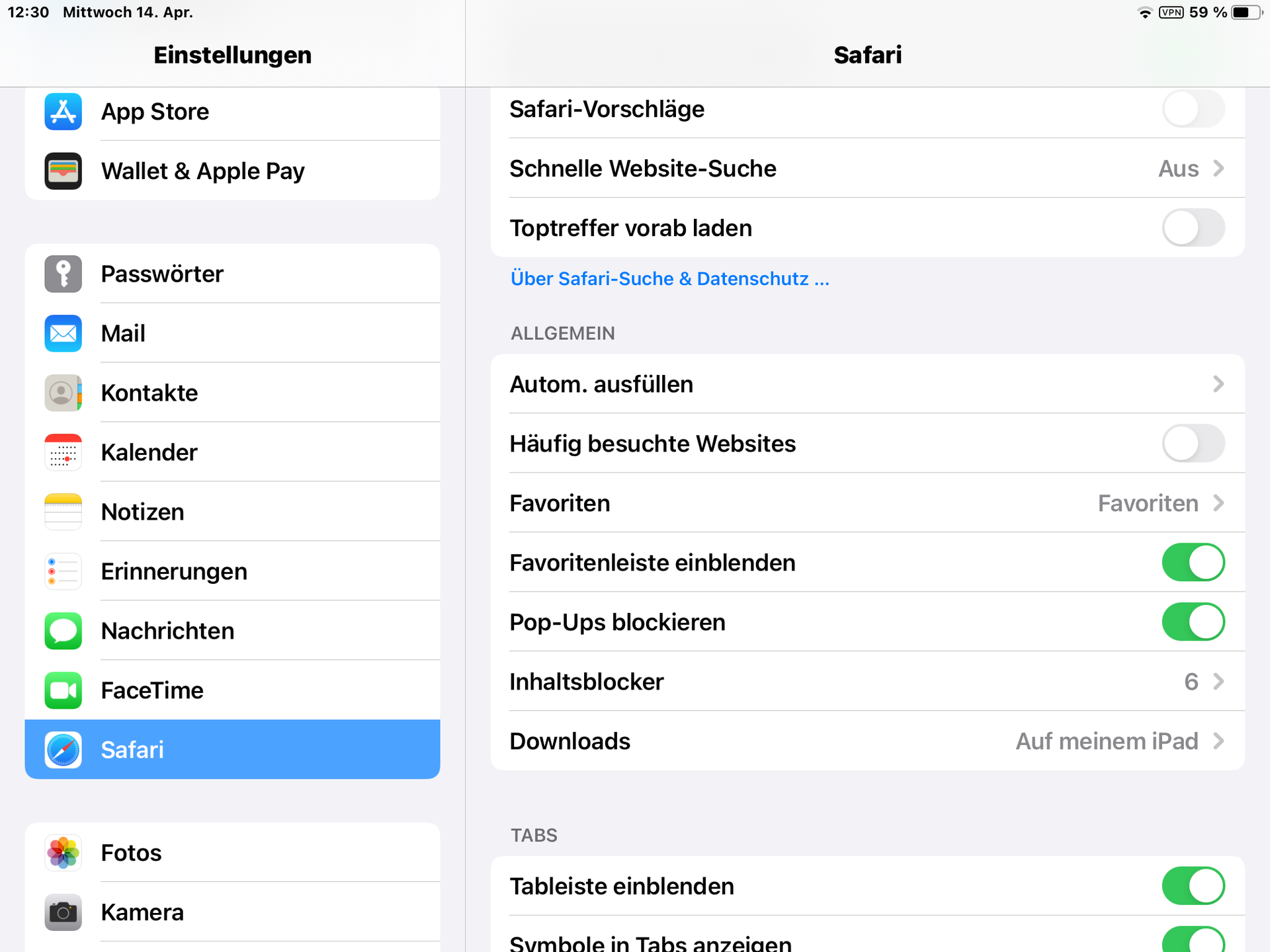Tap the FaceTime camera icon
Viewport: 1270px width, 952px height.
[x=63, y=690]
